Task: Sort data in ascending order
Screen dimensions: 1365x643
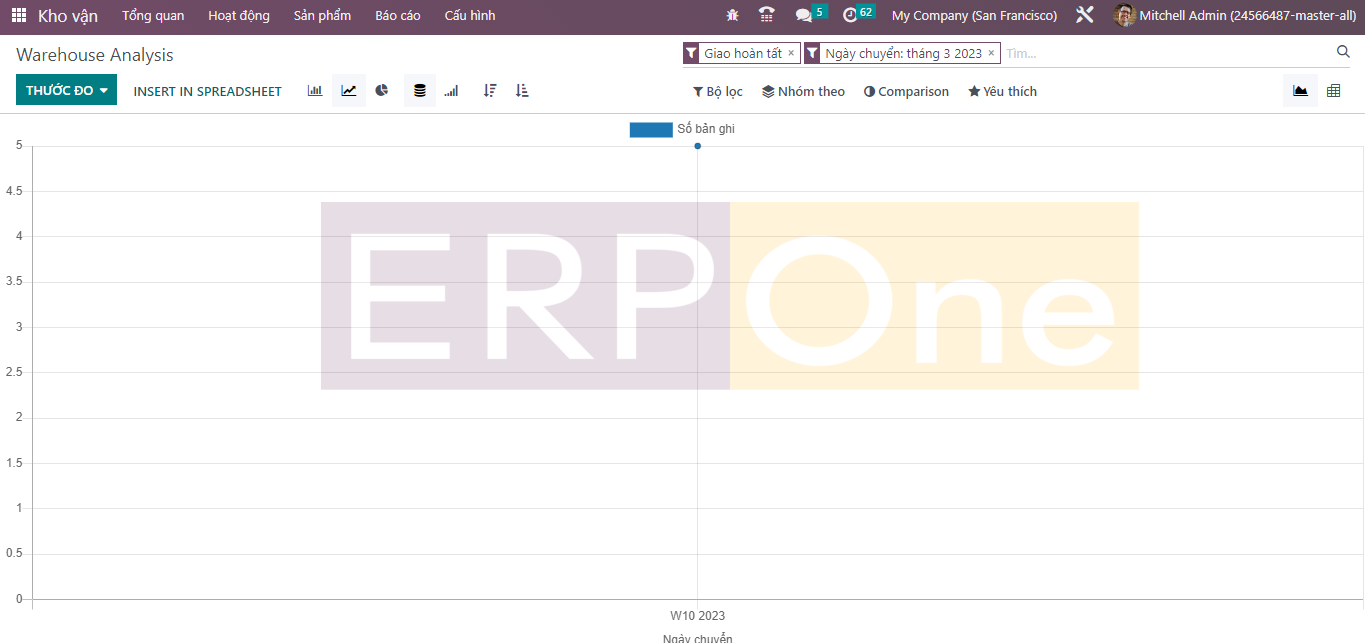Action: 522,91
